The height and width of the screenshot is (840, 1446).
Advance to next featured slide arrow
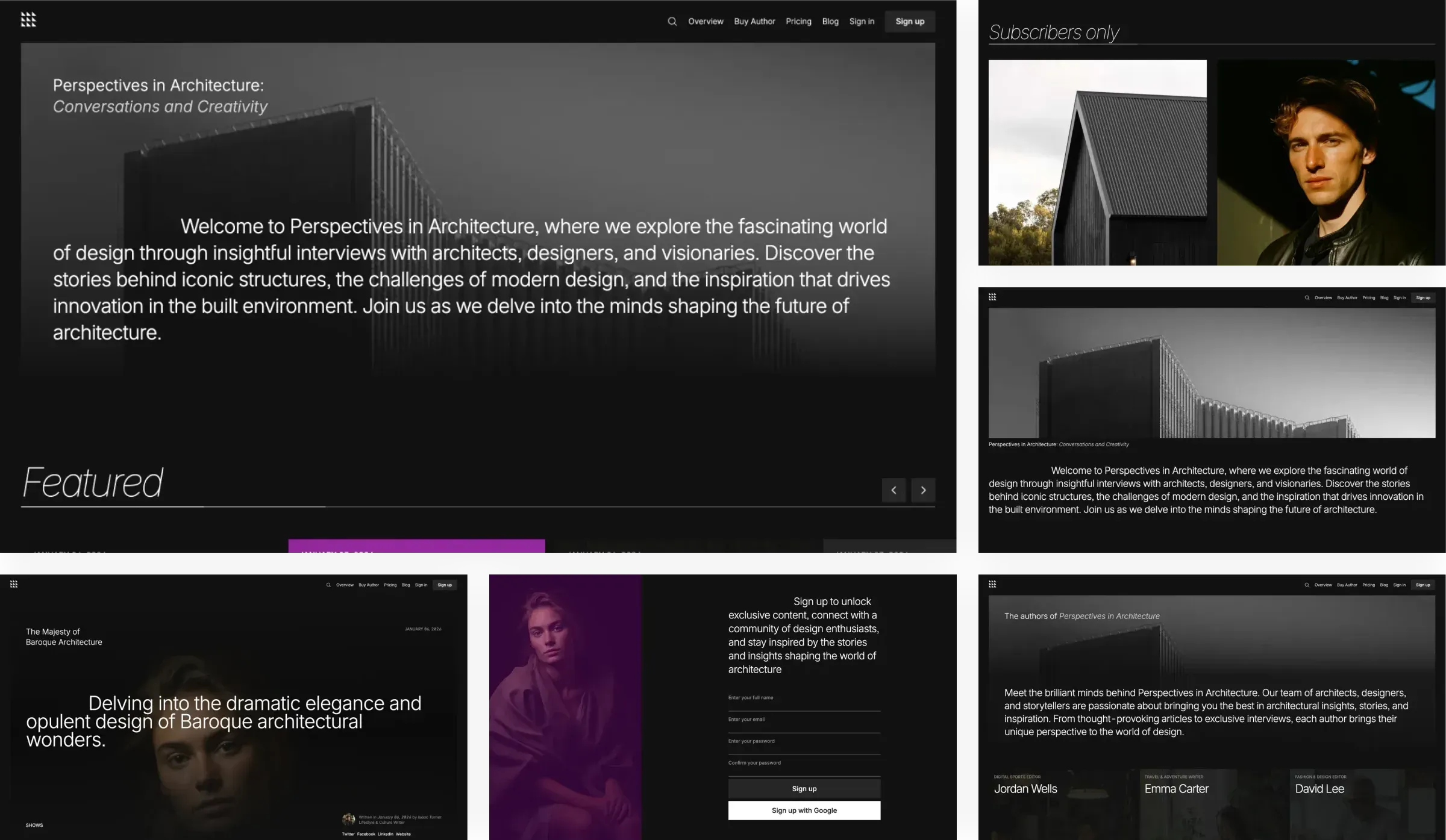(x=923, y=490)
